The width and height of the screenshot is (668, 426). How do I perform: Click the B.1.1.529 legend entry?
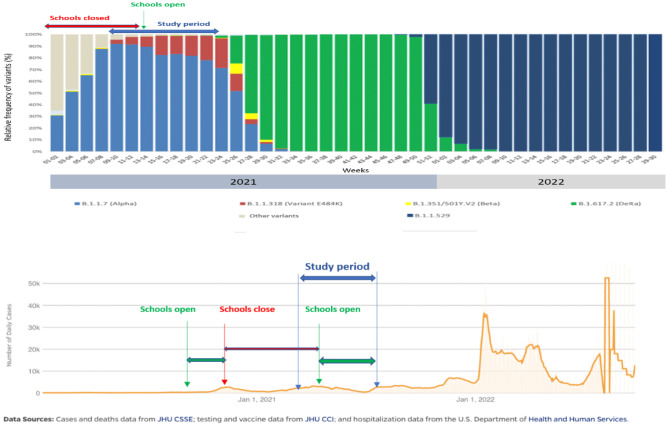tap(429, 216)
